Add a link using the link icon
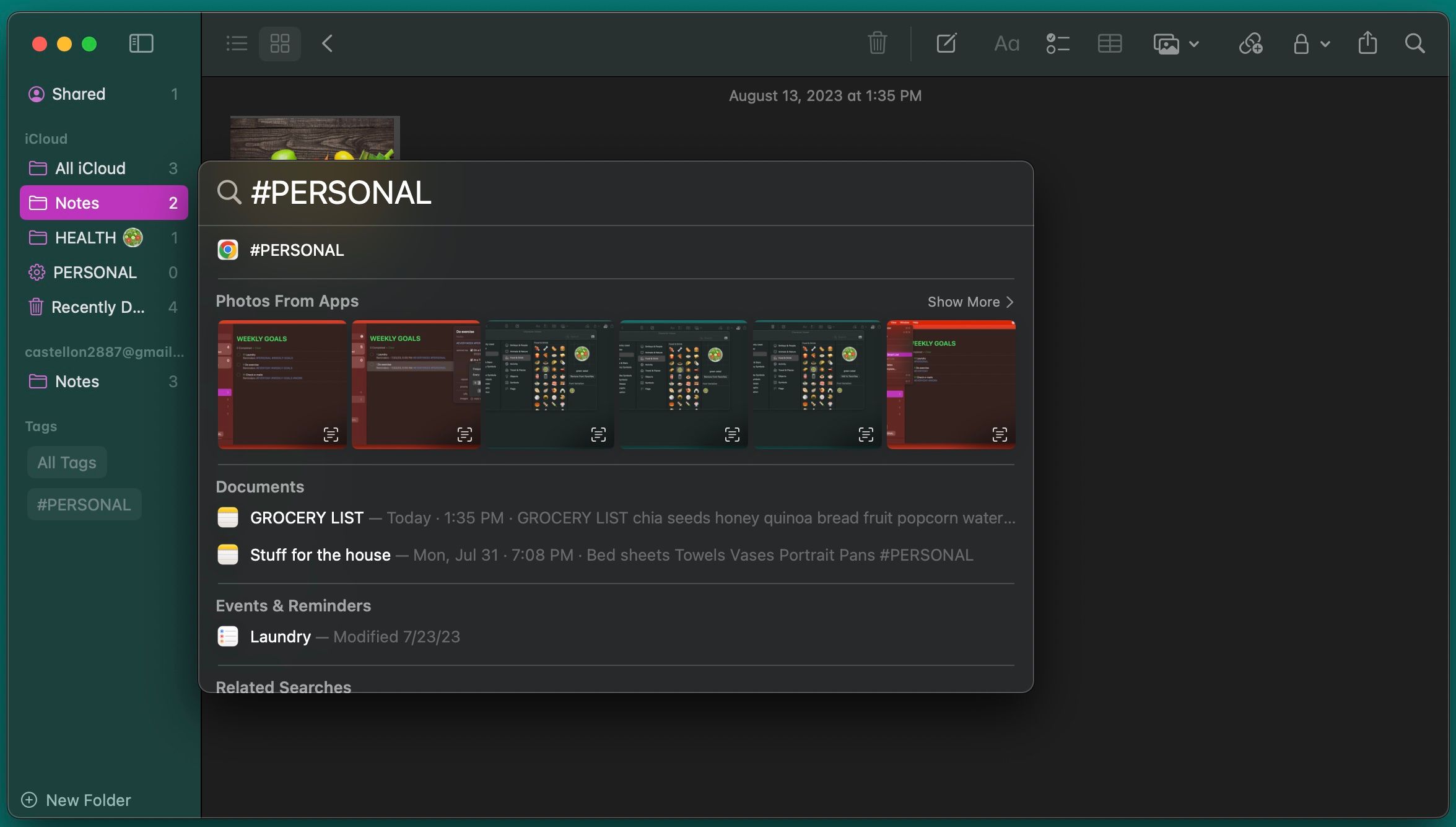1456x827 pixels. pyautogui.click(x=1251, y=43)
